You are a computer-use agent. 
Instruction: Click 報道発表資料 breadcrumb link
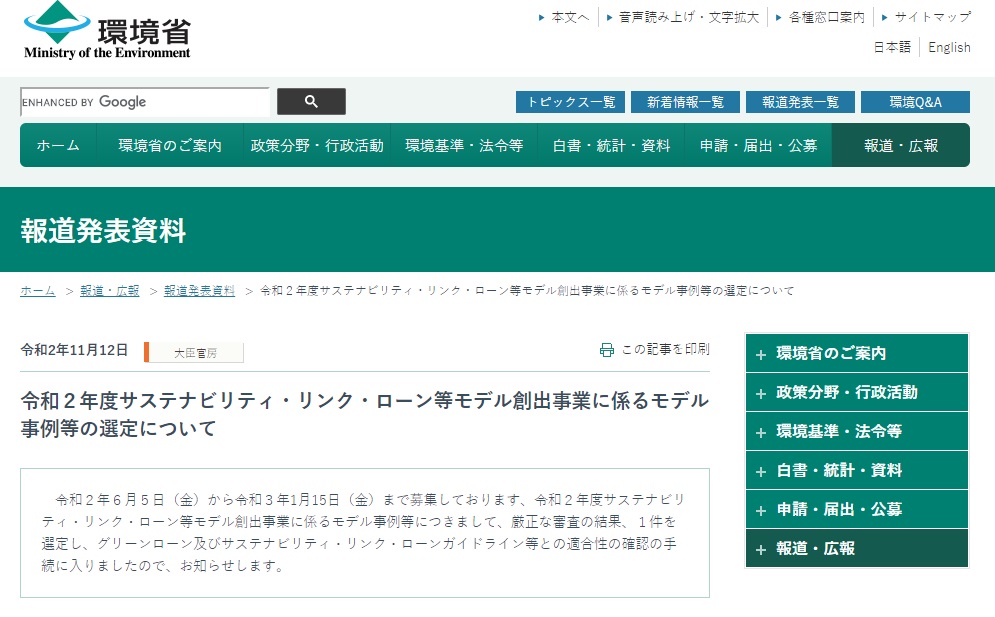pos(199,291)
